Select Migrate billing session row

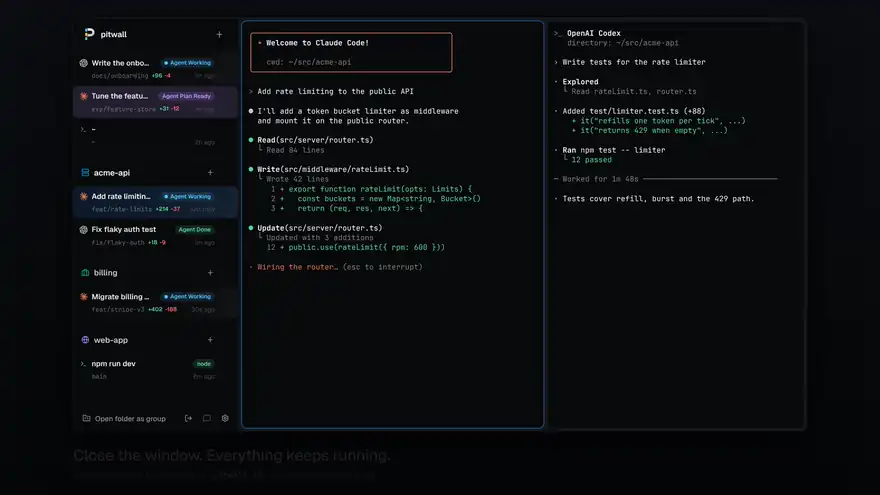coord(155,302)
